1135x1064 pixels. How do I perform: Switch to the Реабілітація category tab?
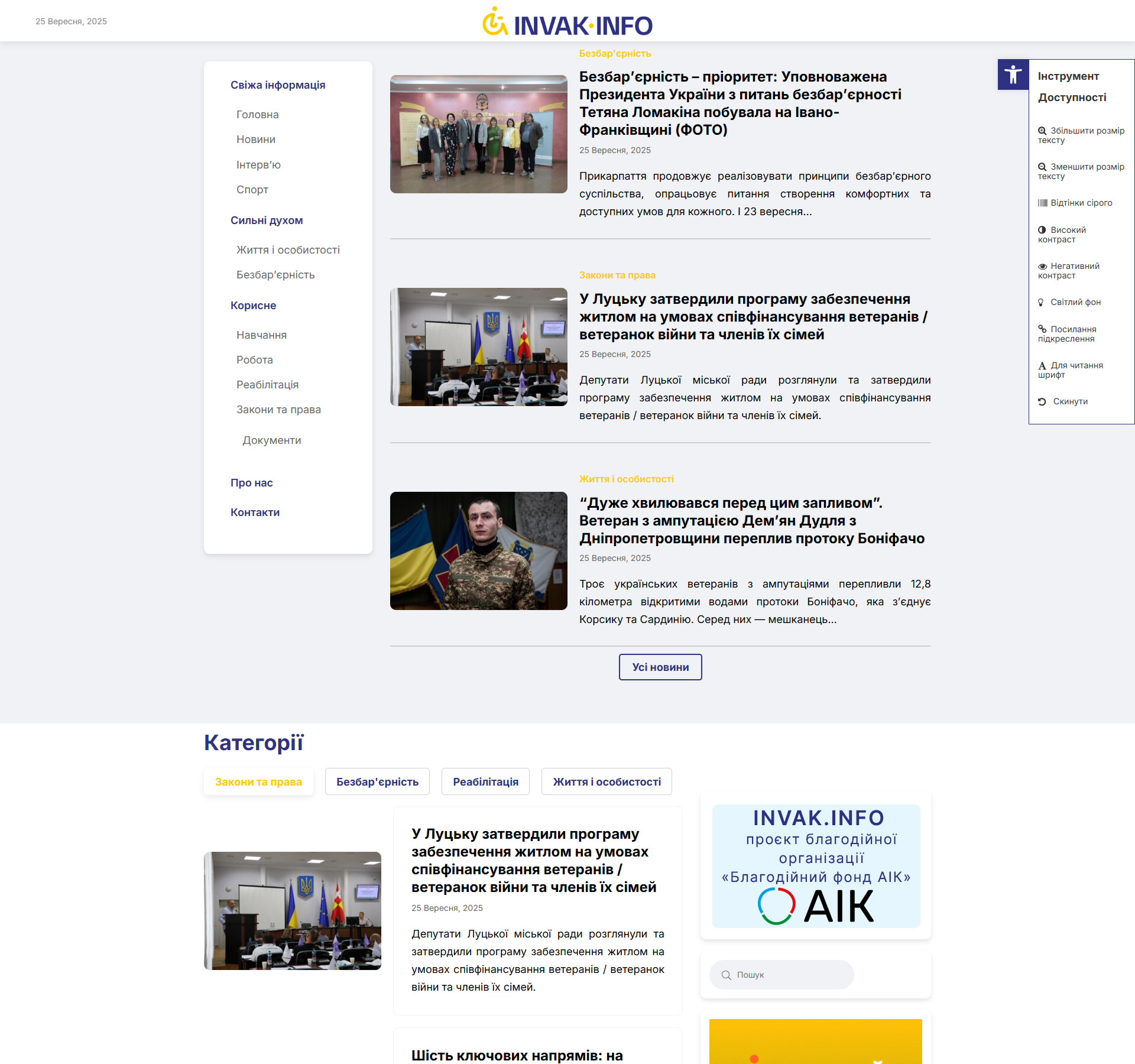point(485,781)
